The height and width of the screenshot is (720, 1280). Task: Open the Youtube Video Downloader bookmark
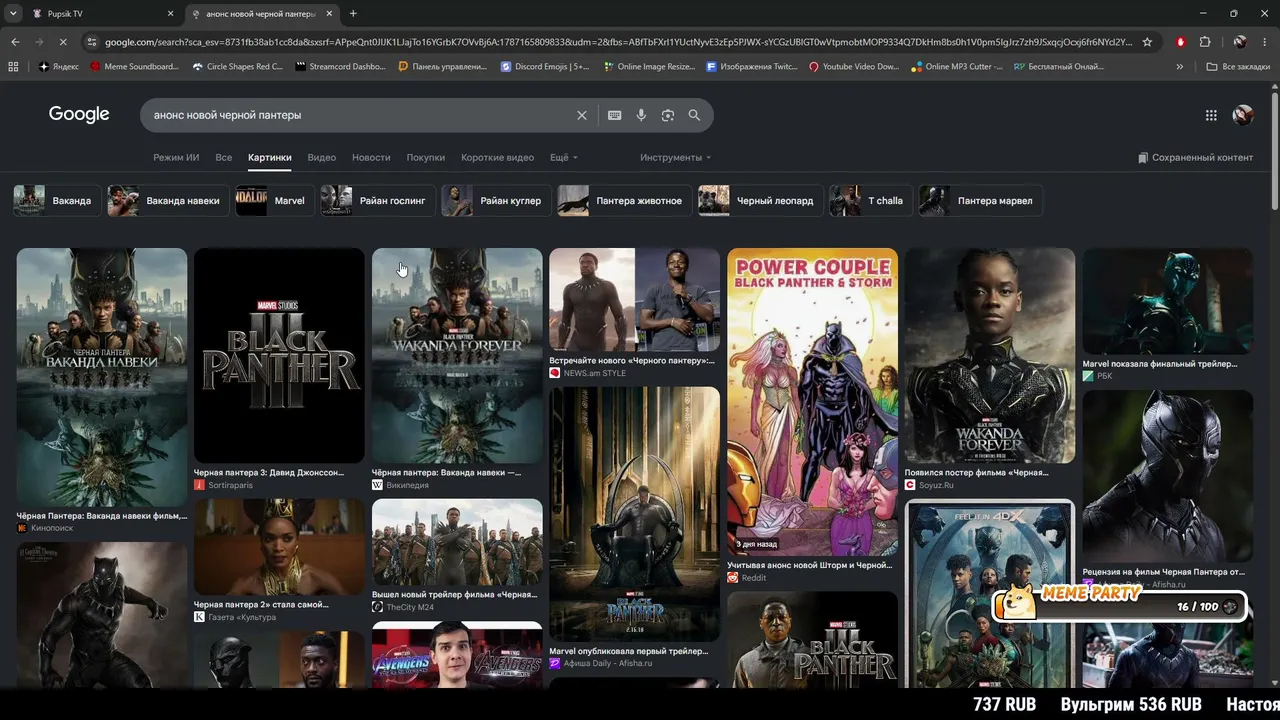tap(854, 67)
